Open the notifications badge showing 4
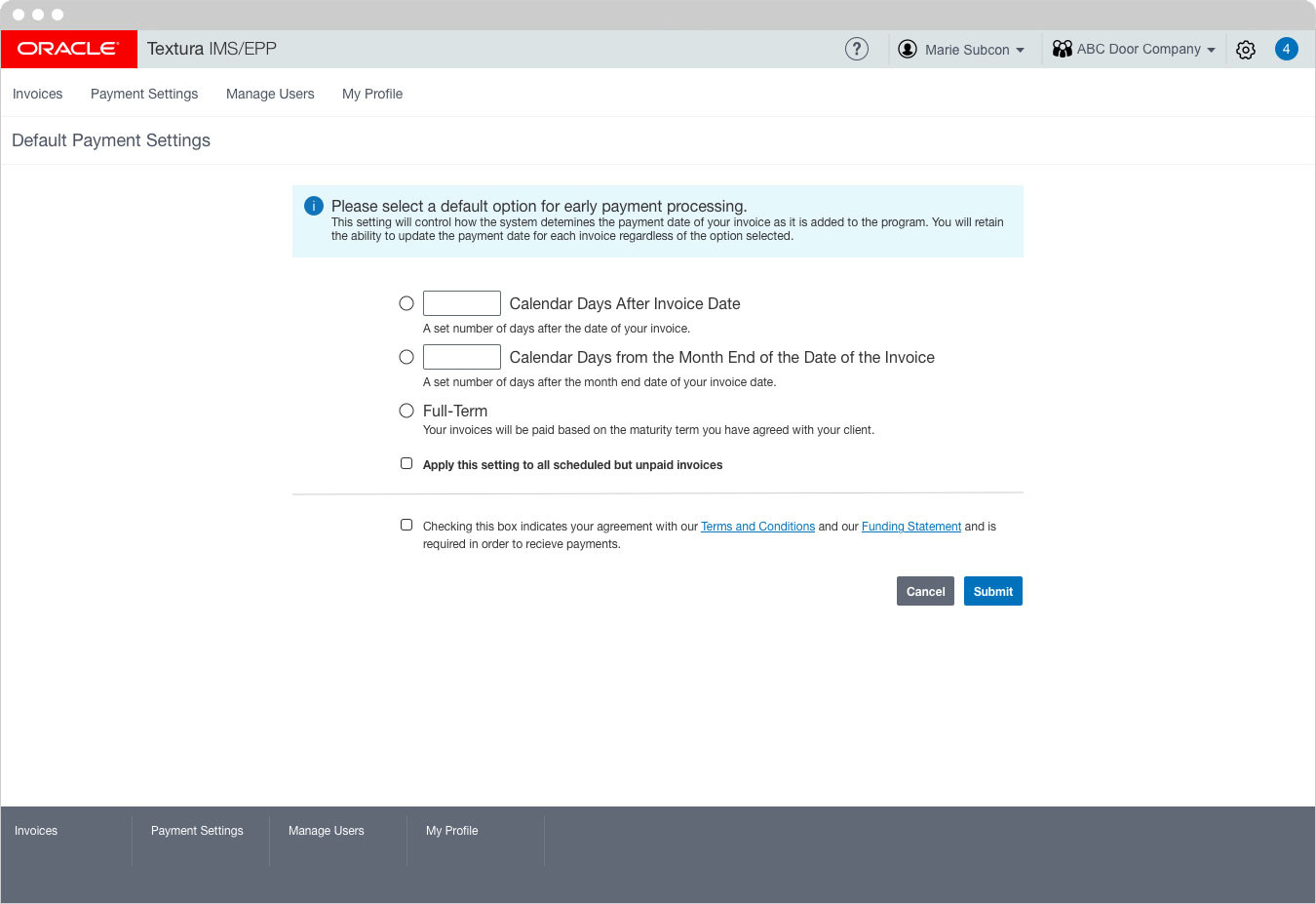 [1287, 49]
